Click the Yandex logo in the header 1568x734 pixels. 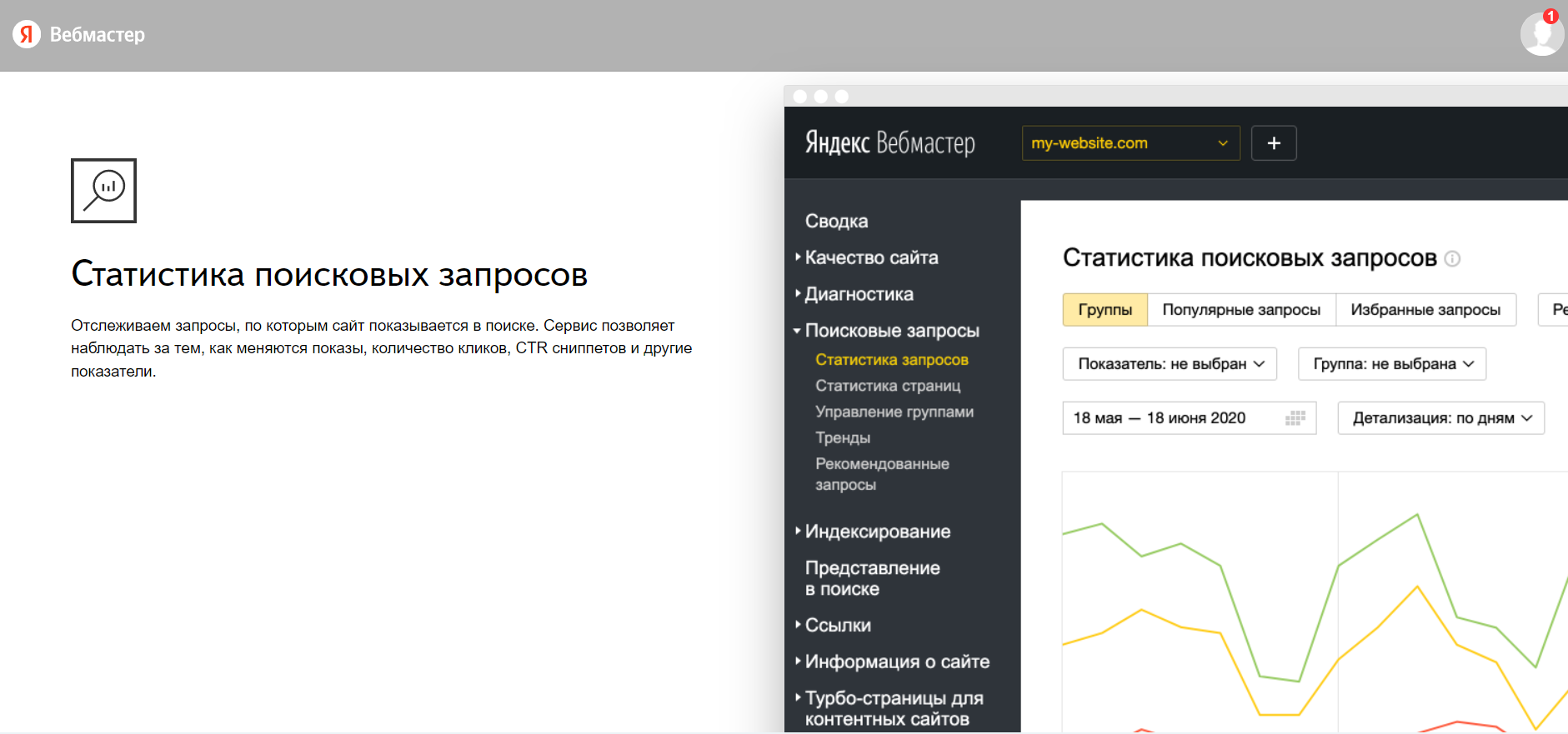(x=27, y=34)
